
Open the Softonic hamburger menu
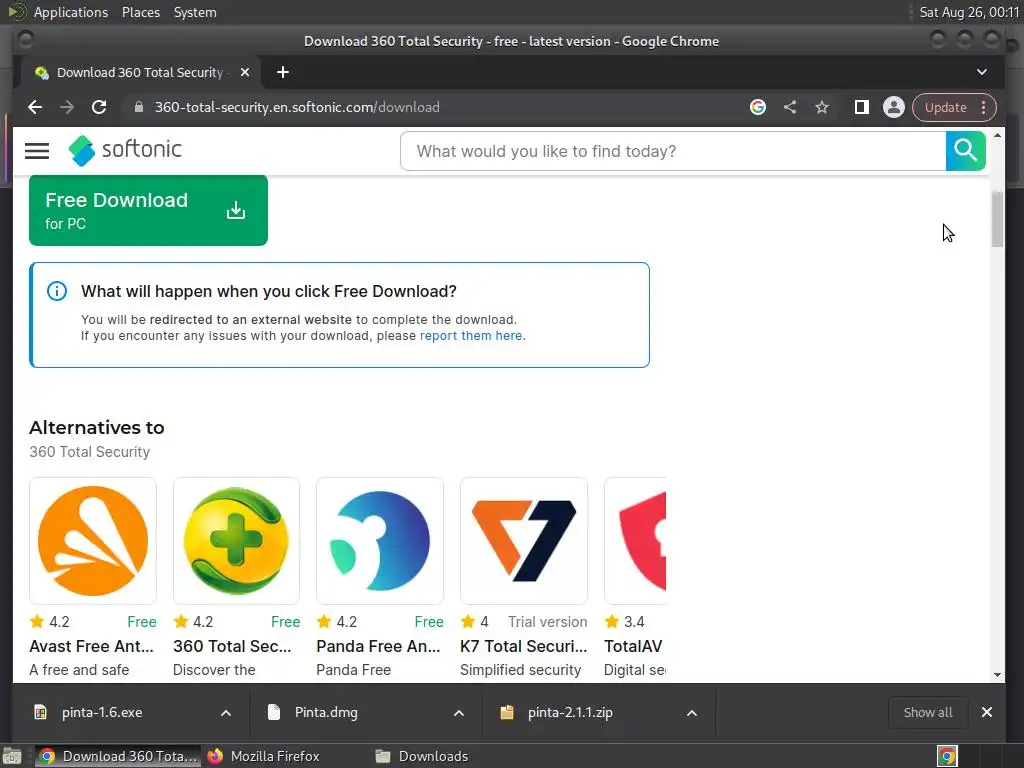(37, 151)
